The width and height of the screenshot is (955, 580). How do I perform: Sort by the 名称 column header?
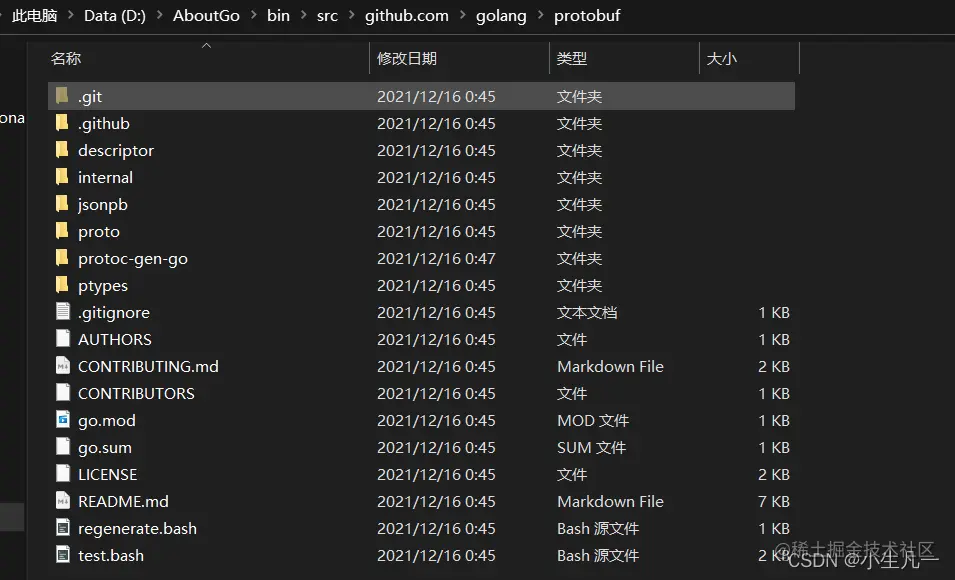(66, 58)
